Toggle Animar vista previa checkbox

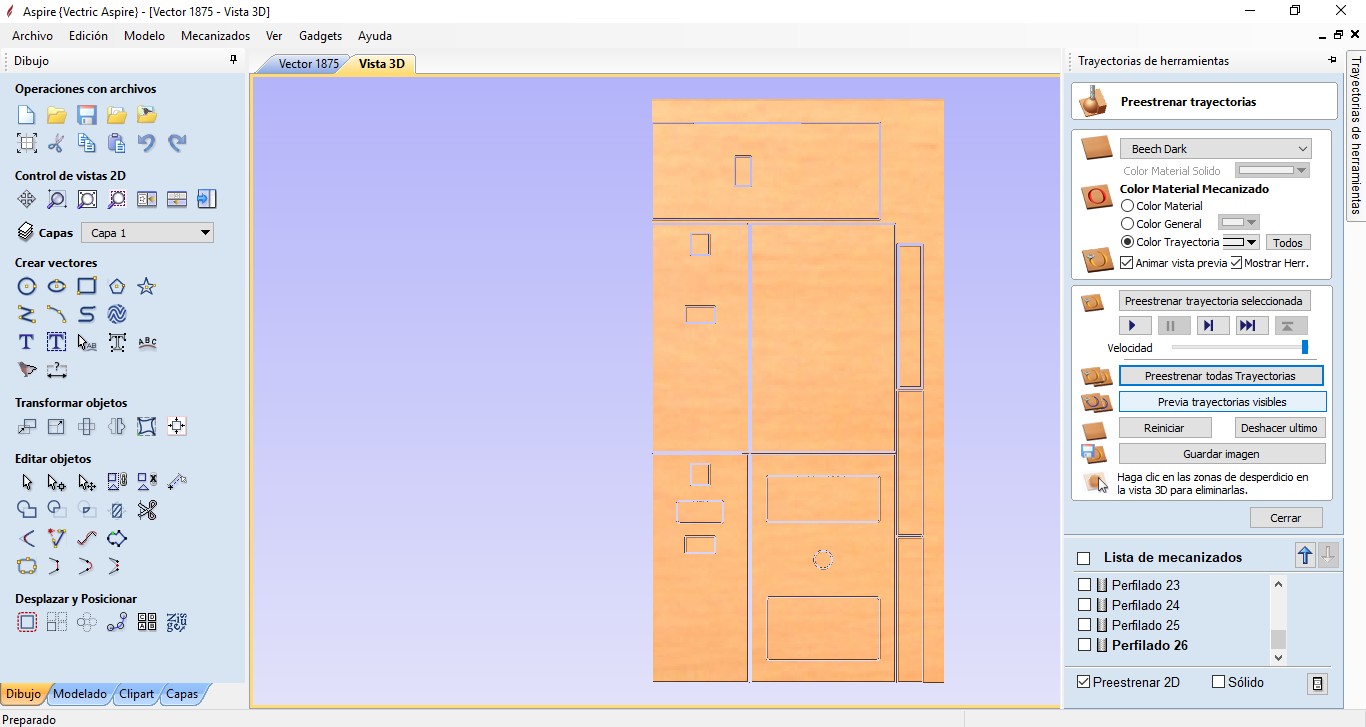point(1127,263)
